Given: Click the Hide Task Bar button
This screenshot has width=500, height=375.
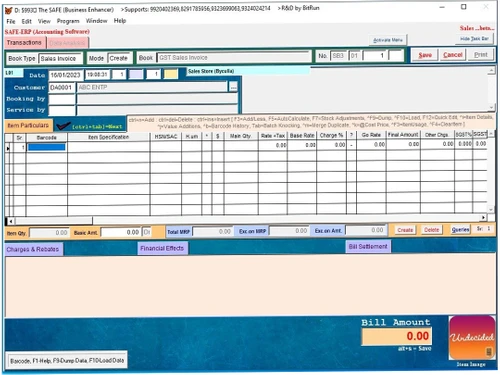Looking at the screenshot, I should (x=474, y=39).
